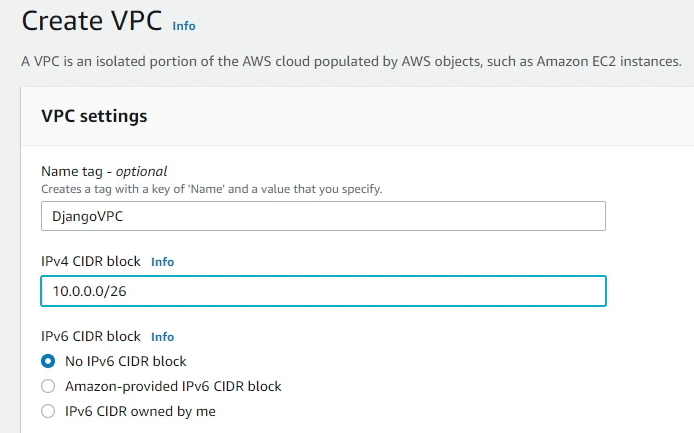Select the No IPv6 CIDR block radio button

tap(48, 361)
